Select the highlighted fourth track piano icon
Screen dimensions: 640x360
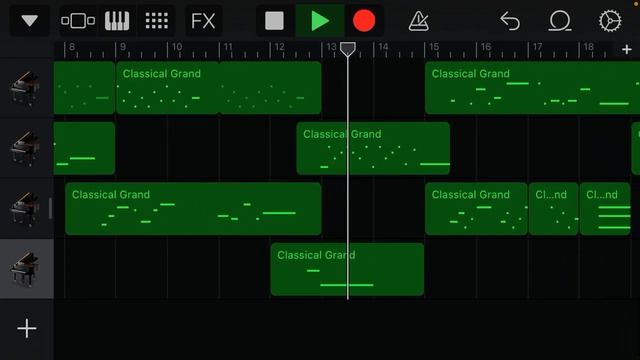[25, 269]
